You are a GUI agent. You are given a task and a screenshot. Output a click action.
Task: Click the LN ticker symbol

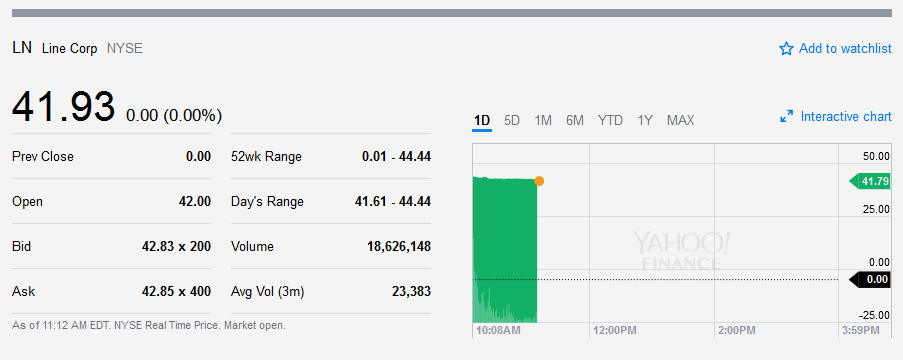coord(22,48)
